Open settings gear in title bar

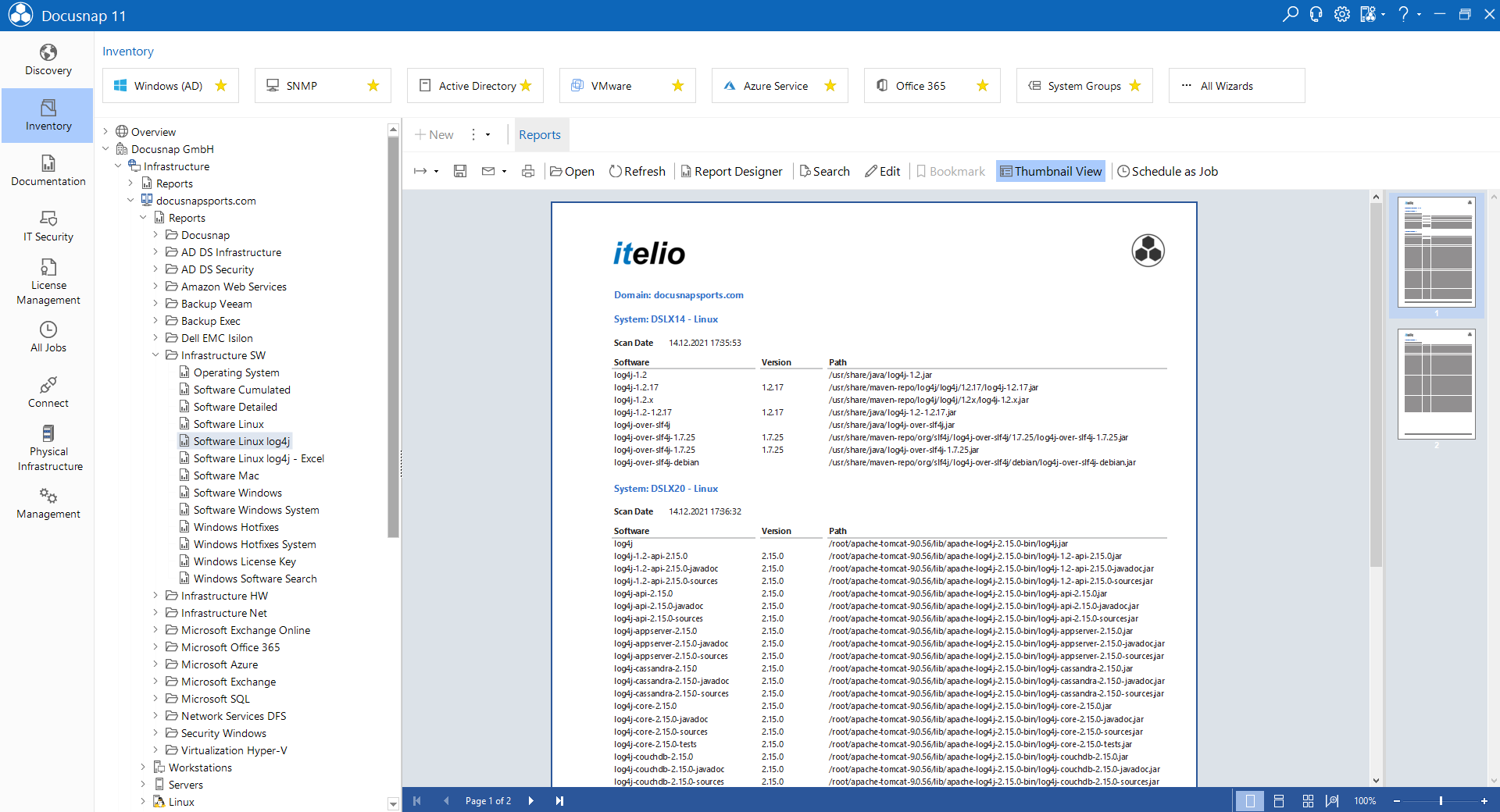(x=1342, y=14)
